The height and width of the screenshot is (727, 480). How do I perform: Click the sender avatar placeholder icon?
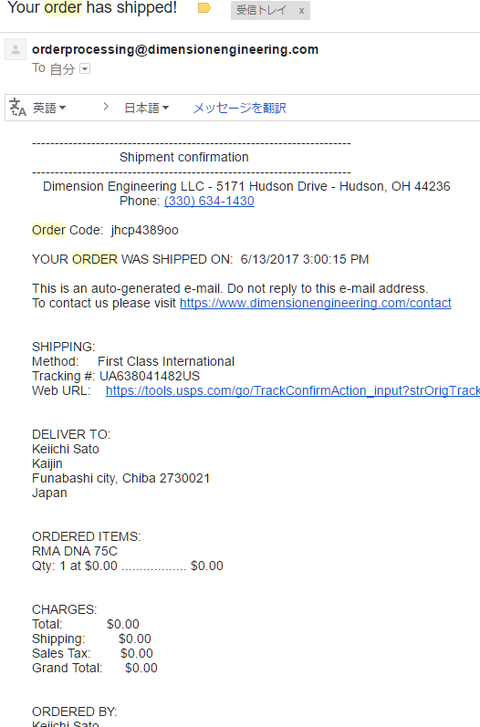click(x=15, y=50)
